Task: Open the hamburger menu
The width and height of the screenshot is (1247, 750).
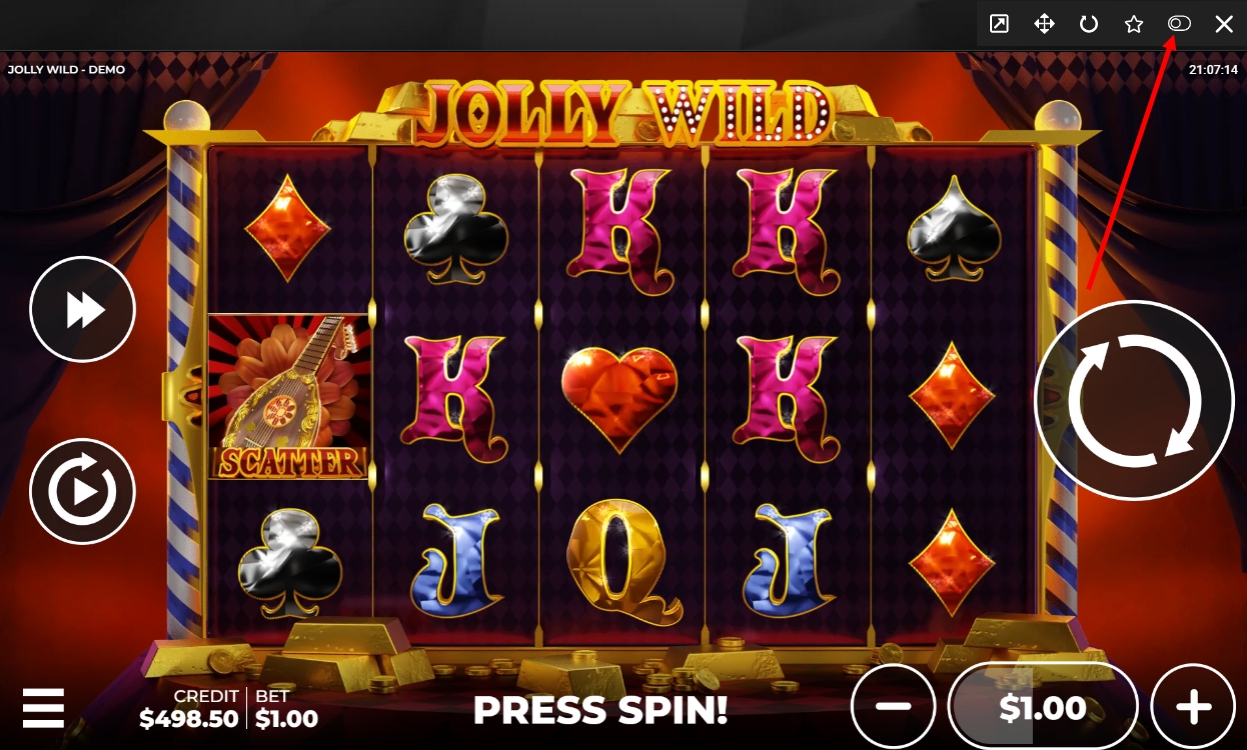Action: click(43, 707)
